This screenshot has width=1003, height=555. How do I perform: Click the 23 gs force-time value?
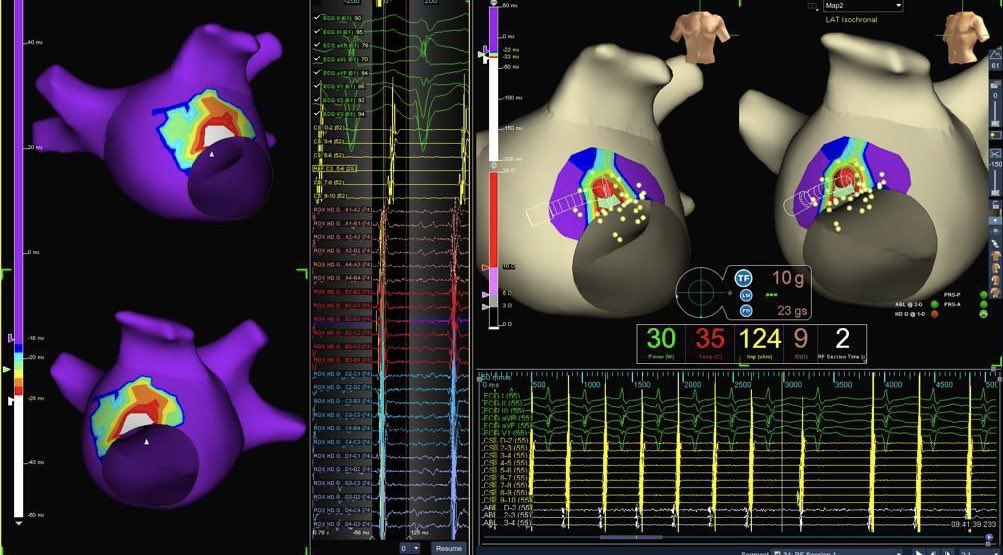792,311
